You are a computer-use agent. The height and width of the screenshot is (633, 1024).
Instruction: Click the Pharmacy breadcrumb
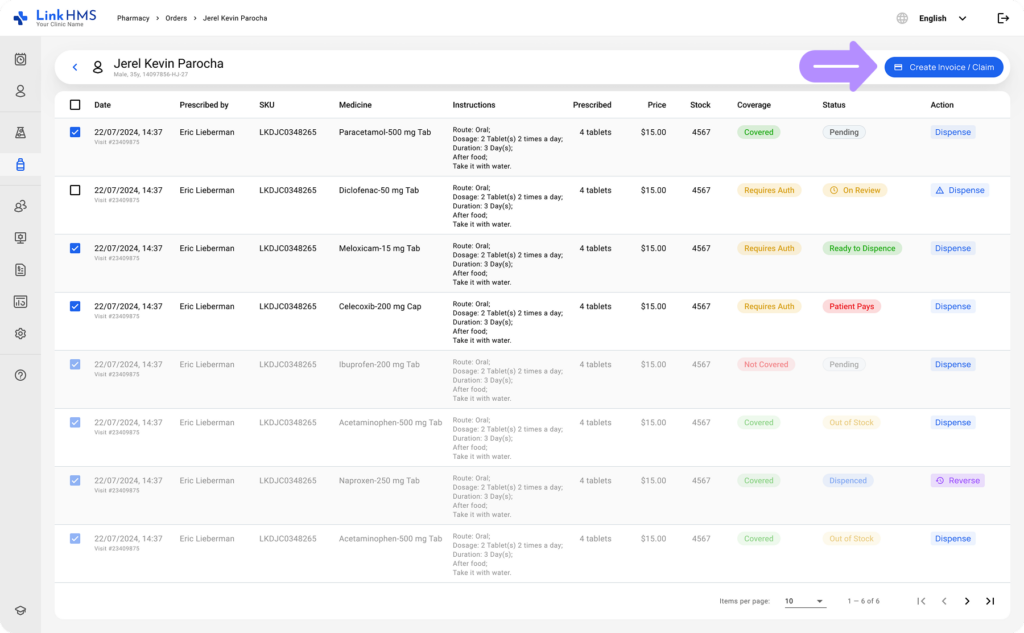133,18
